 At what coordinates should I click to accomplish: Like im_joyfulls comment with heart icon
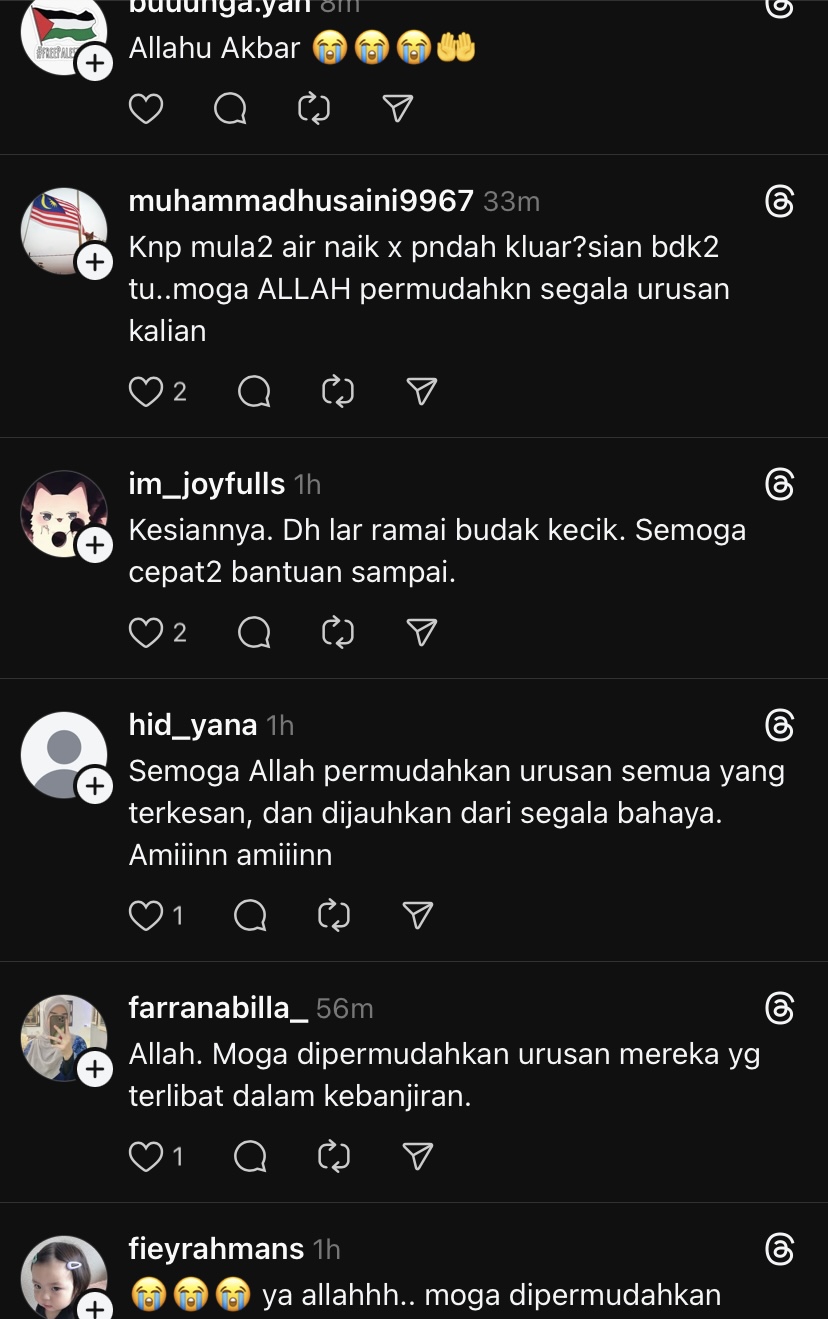(x=146, y=632)
